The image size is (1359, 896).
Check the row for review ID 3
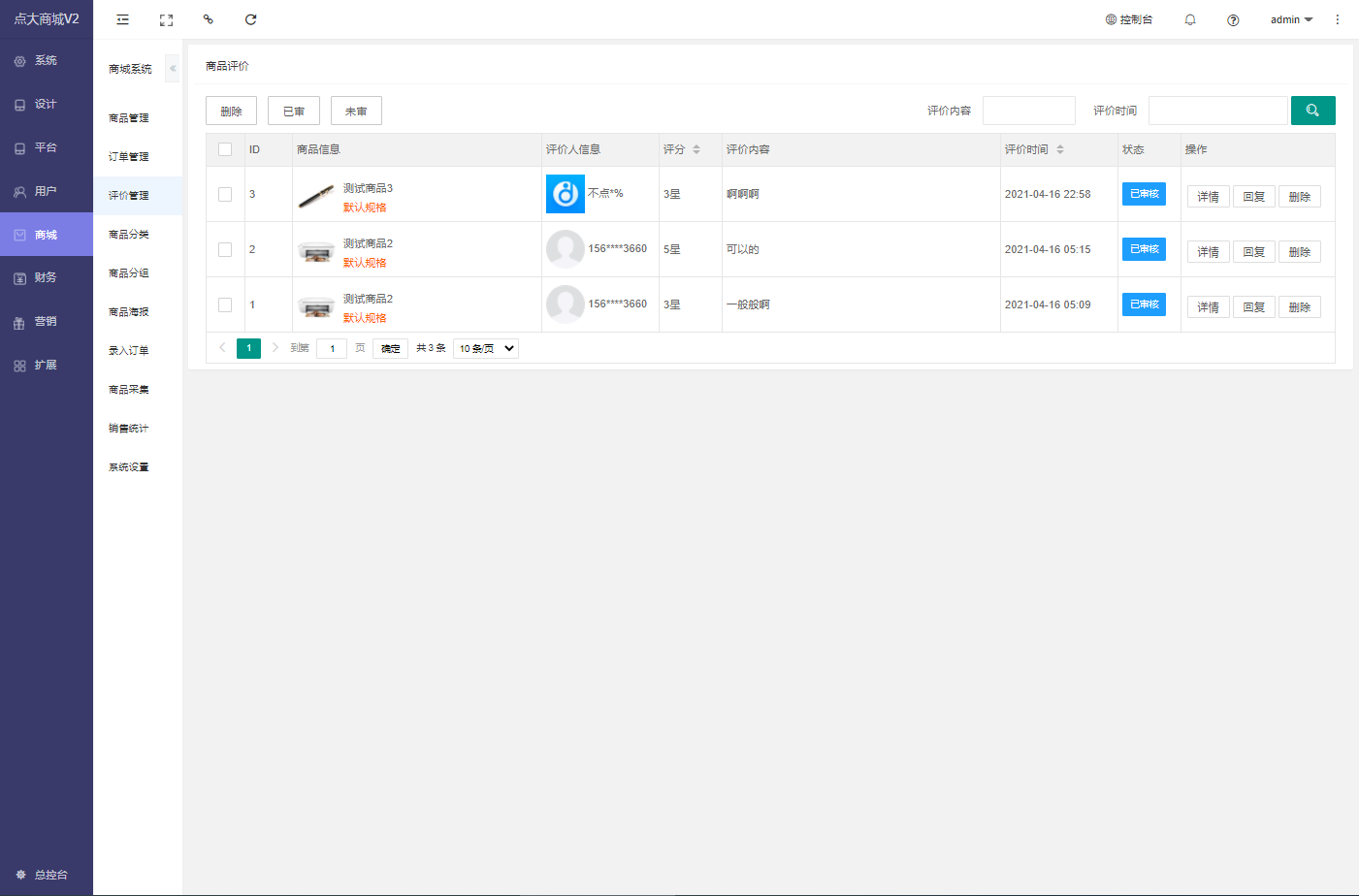(x=225, y=194)
